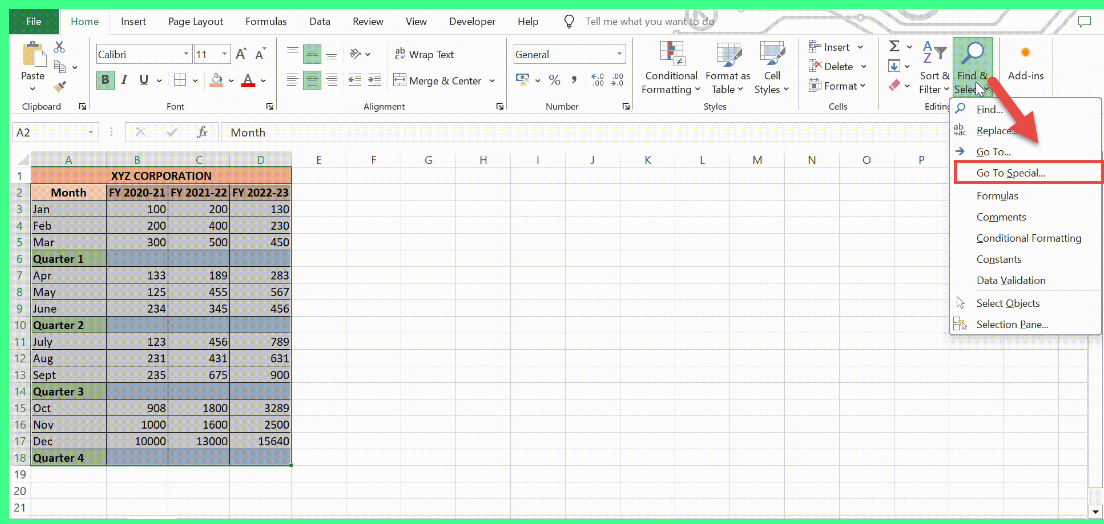
Task: Choose Find... from the menu
Action: pos(1025,110)
